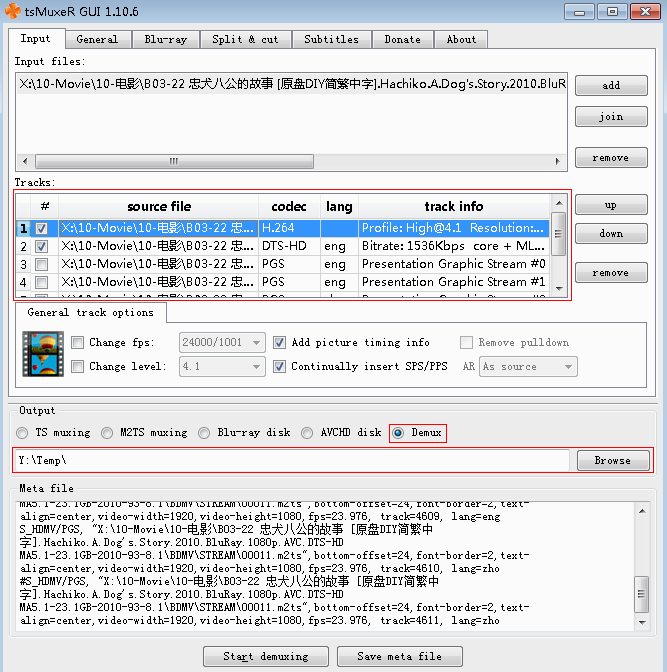Remove the selected track
This screenshot has height=672, width=667.
coord(611,273)
